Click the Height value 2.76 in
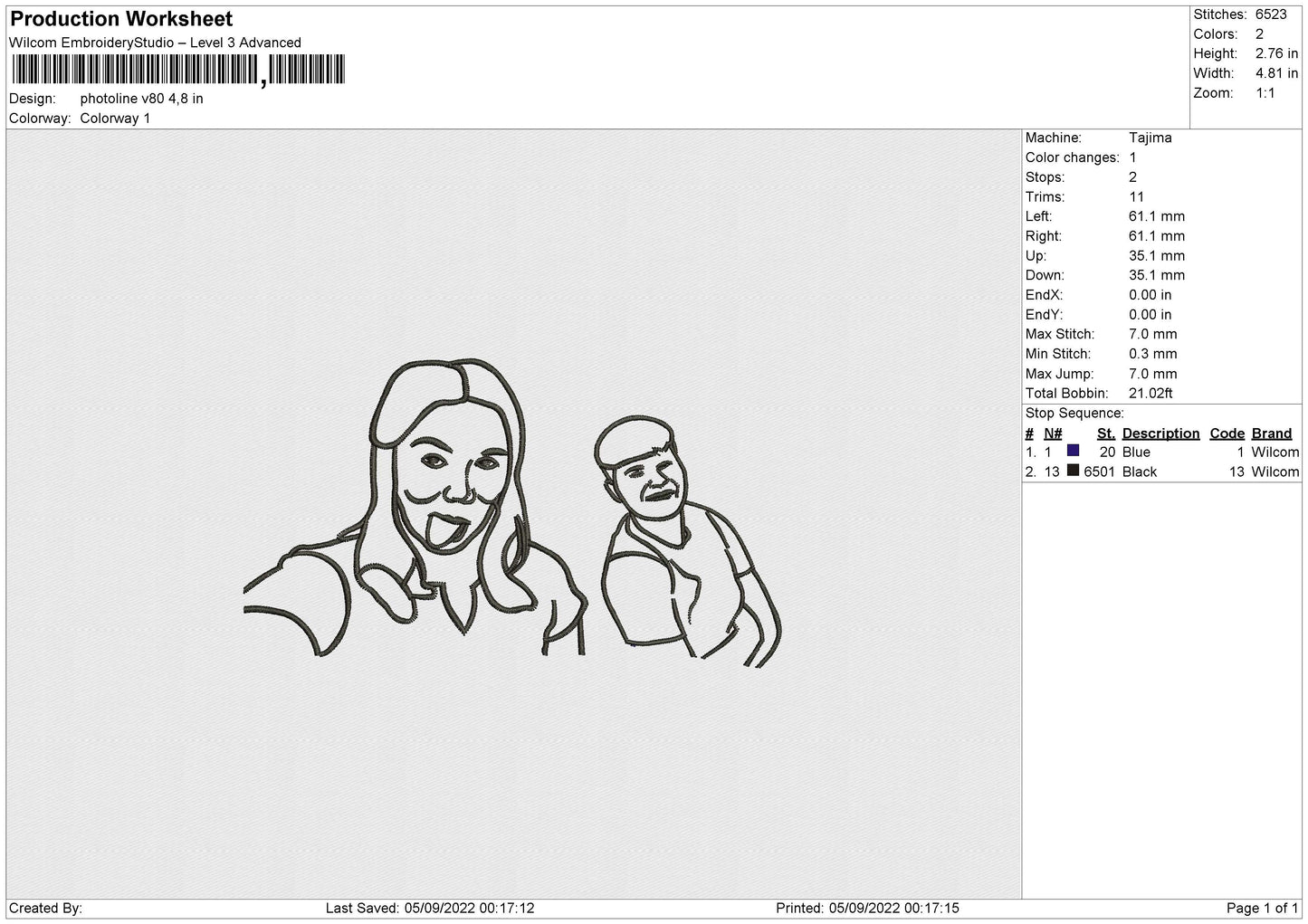Screen dimensions: 1308x924 1276,54
